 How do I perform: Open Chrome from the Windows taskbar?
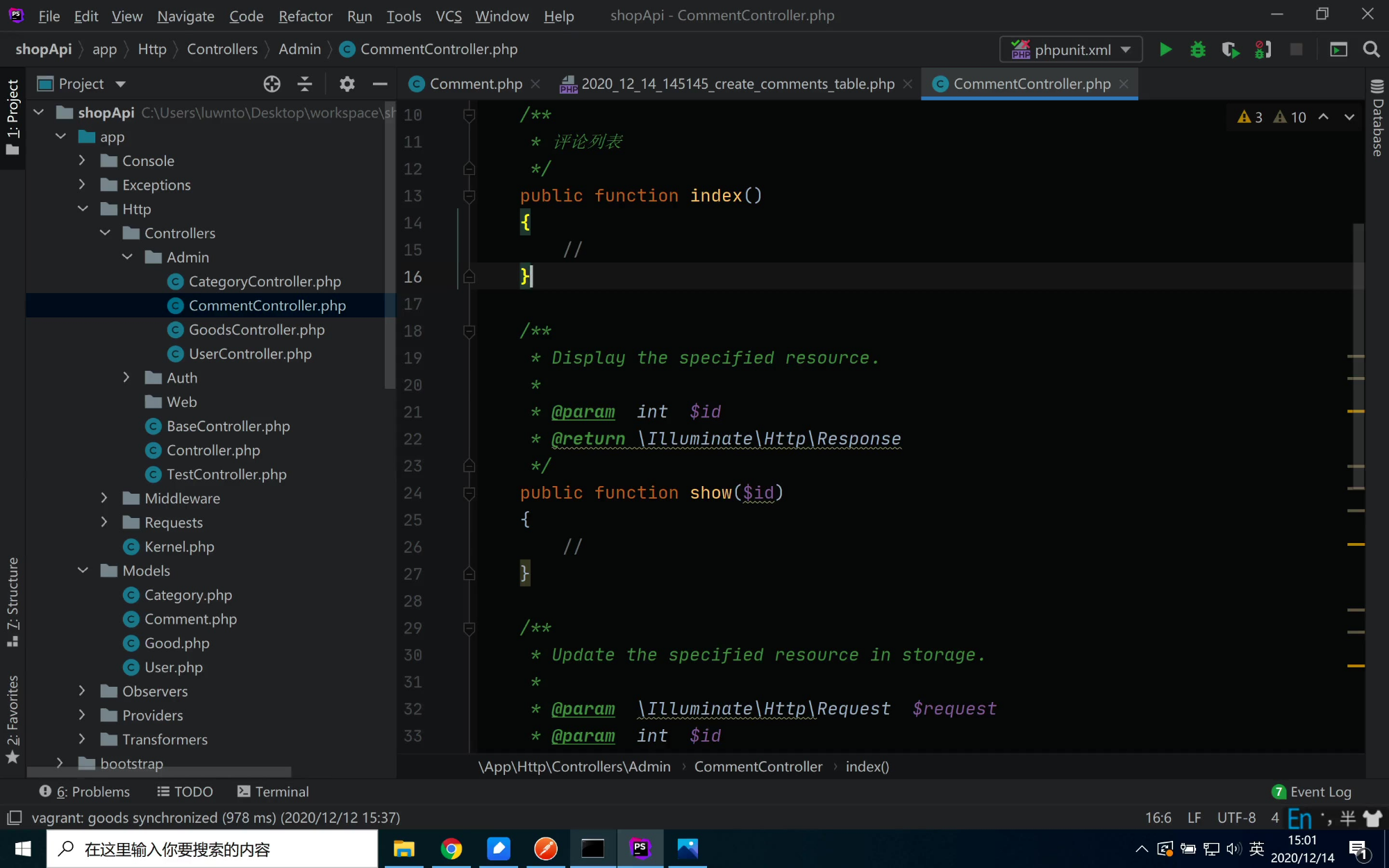(x=451, y=849)
